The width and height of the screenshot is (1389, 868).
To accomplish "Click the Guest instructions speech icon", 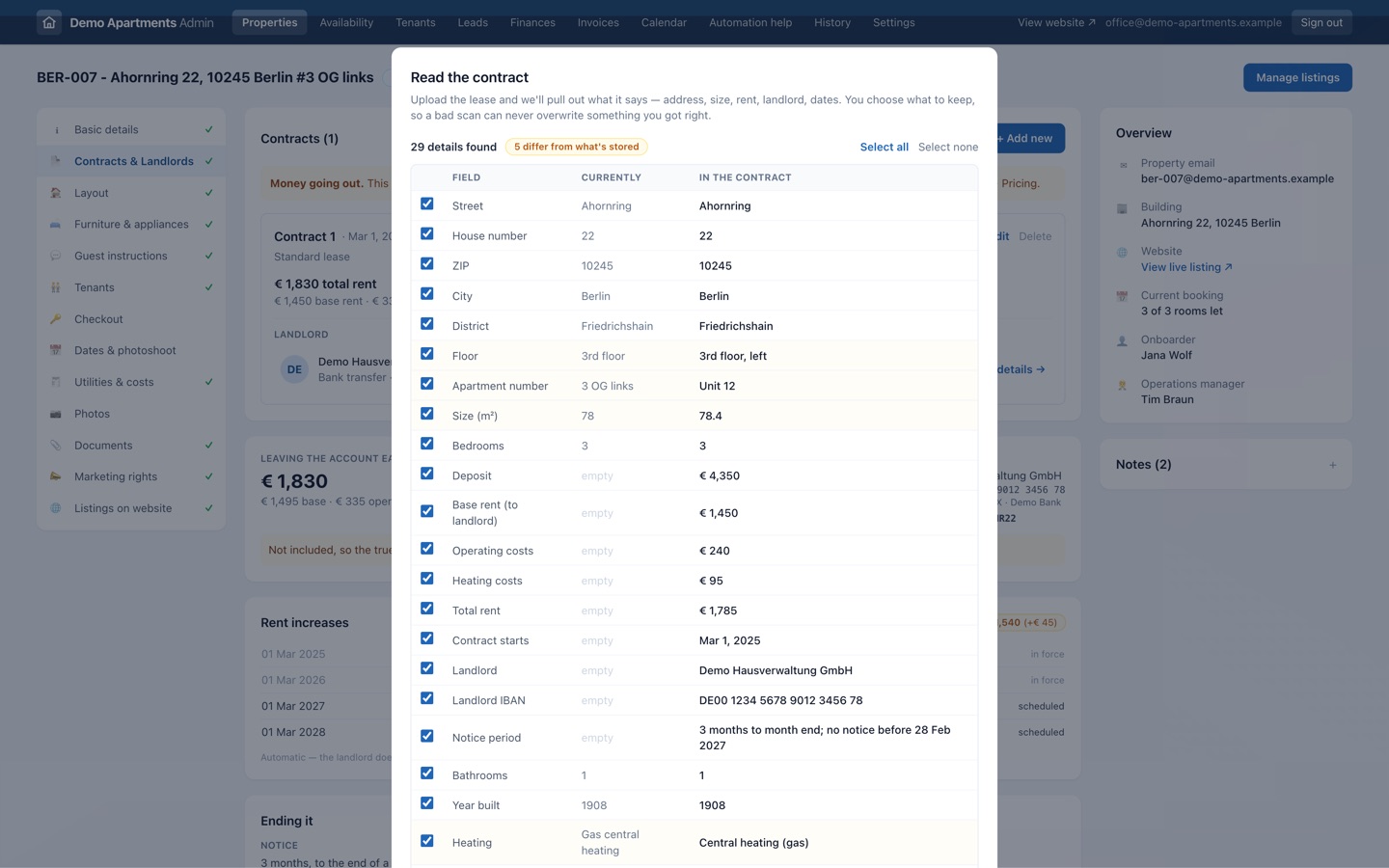I will (56, 257).
